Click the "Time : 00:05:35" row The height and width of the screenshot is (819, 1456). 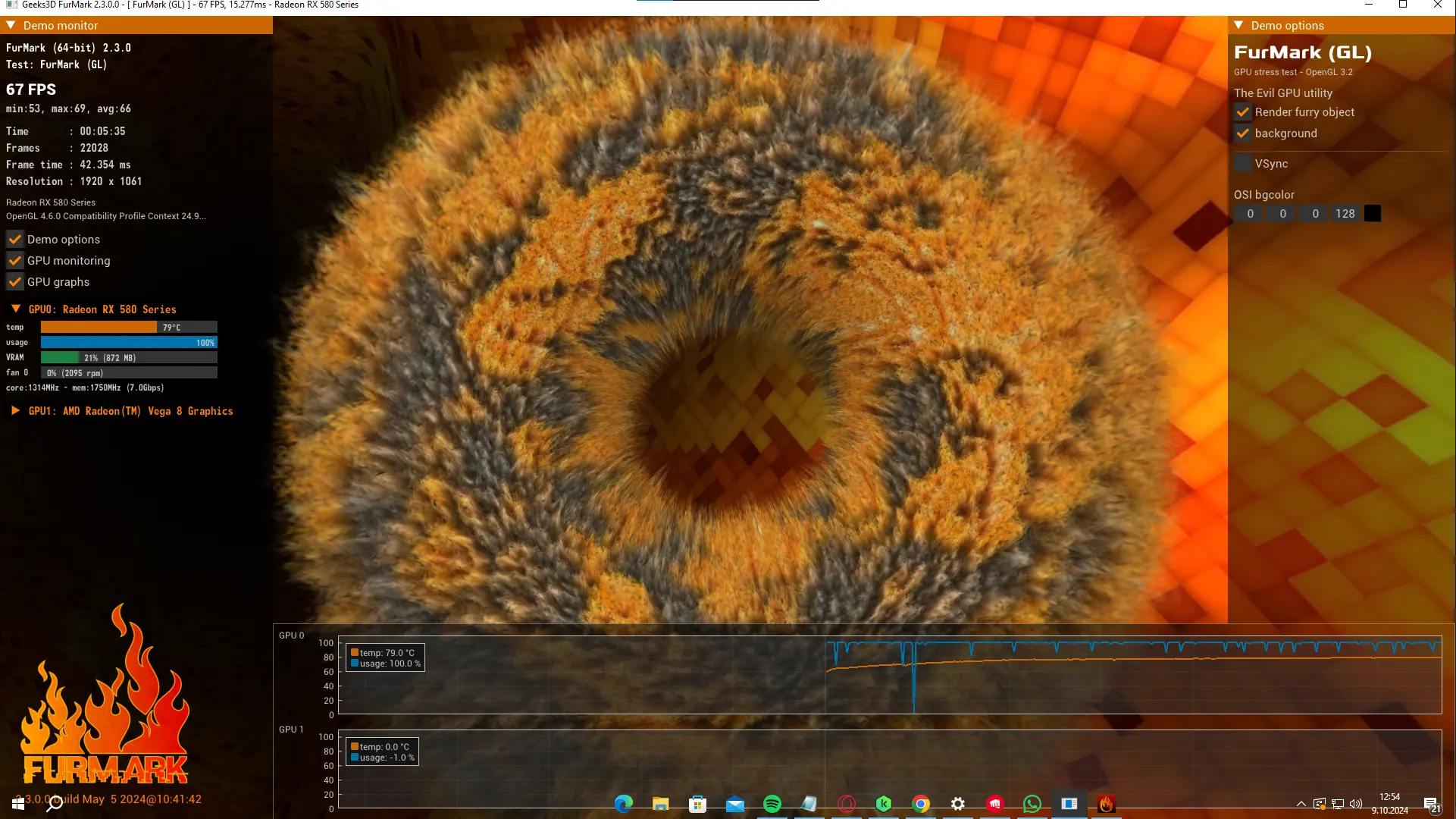tap(66, 132)
